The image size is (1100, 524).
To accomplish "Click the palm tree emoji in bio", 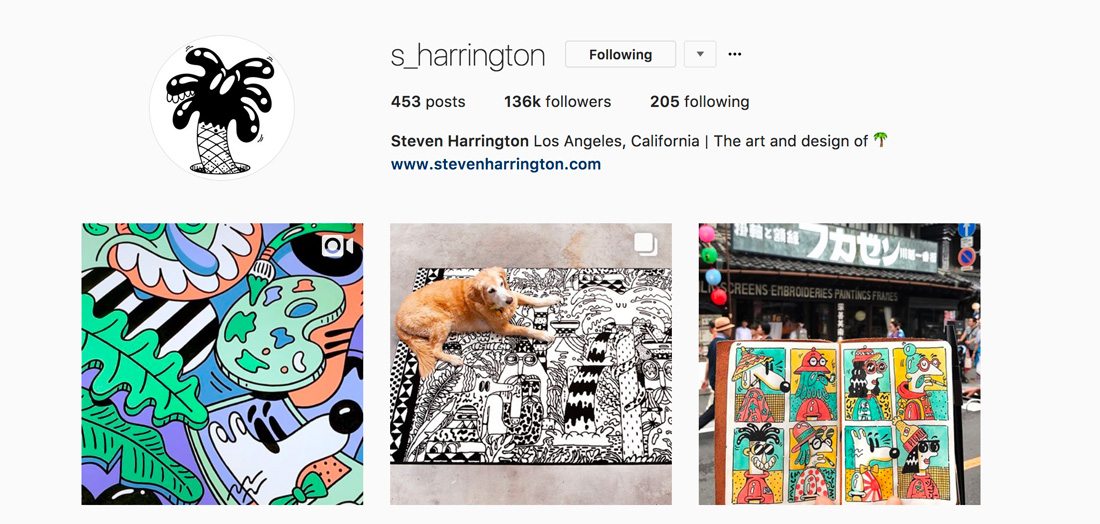I will coord(880,140).
